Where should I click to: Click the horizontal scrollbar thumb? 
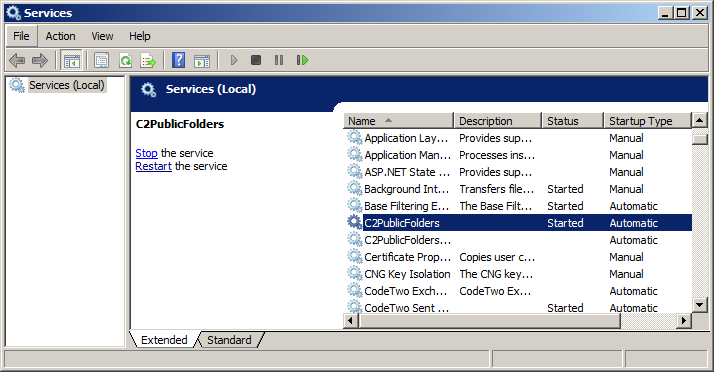point(490,321)
